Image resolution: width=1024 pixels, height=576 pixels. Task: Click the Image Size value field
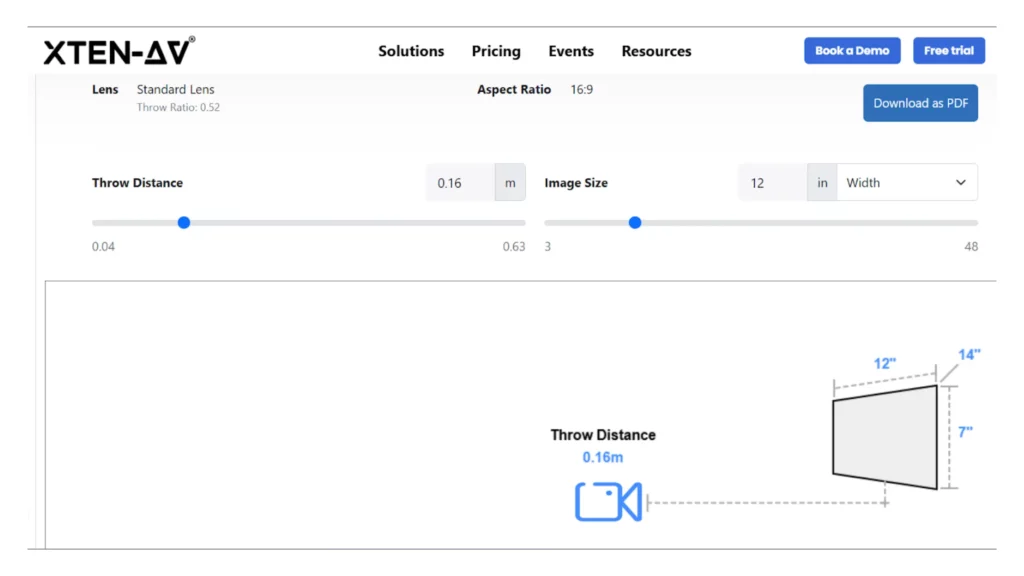[x=772, y=183]
